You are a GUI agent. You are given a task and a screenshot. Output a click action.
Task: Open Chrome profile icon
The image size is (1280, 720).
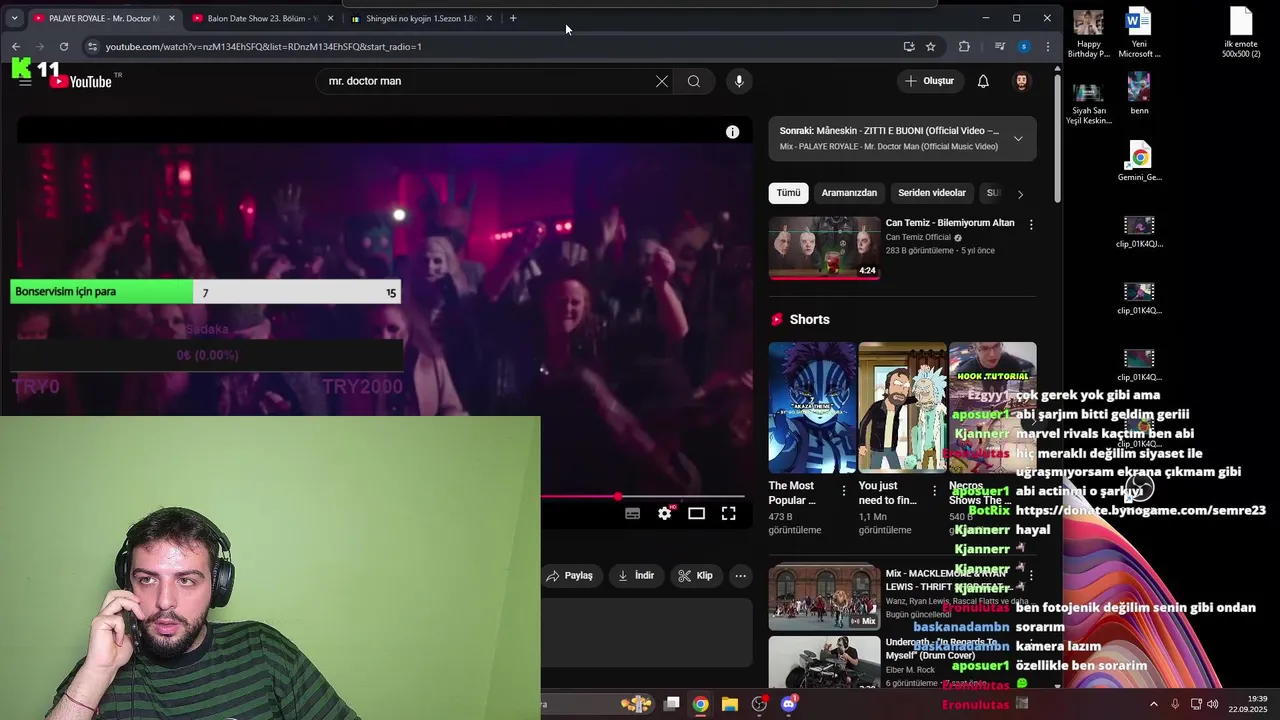coord(1024,46)
